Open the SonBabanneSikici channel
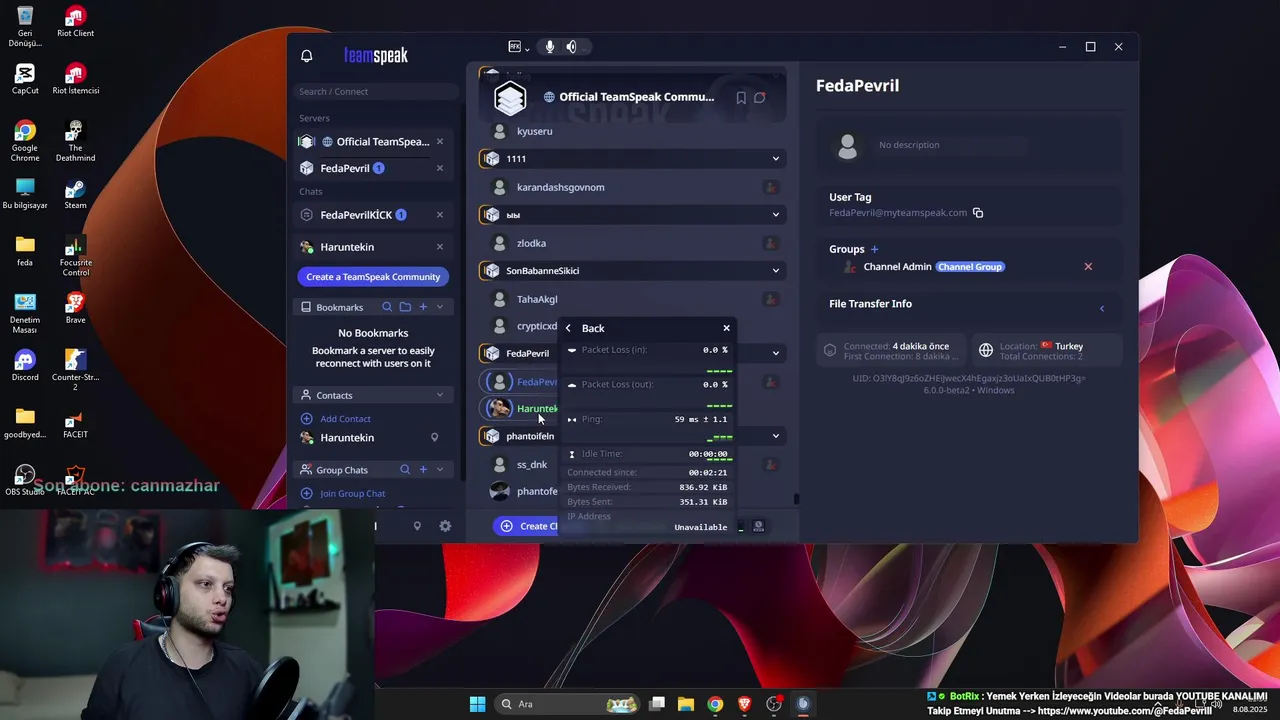Screen dimensions: 1280x720 point(632,271)
